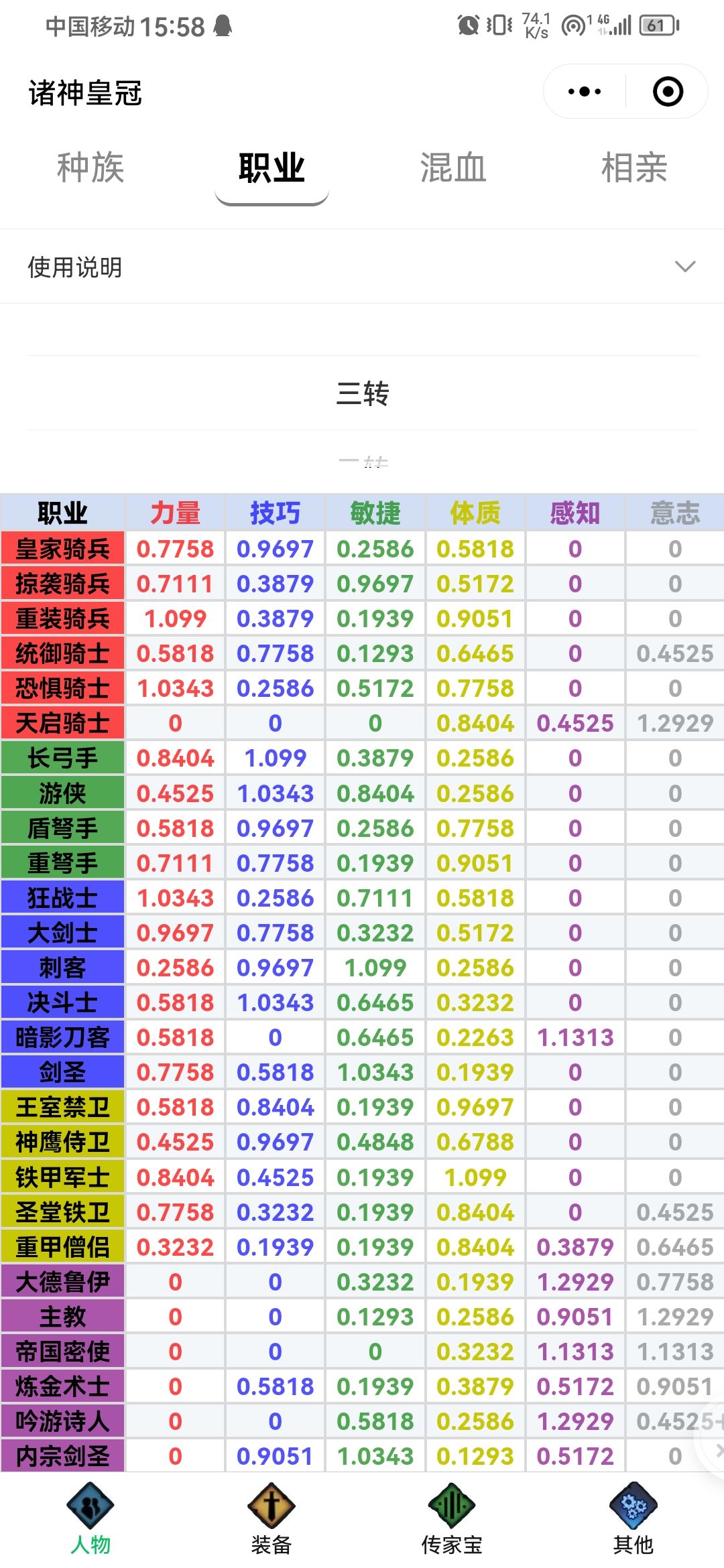Select the 决斗士 row label
This screenshot has width=724, height=1568.
point(62,1002)
